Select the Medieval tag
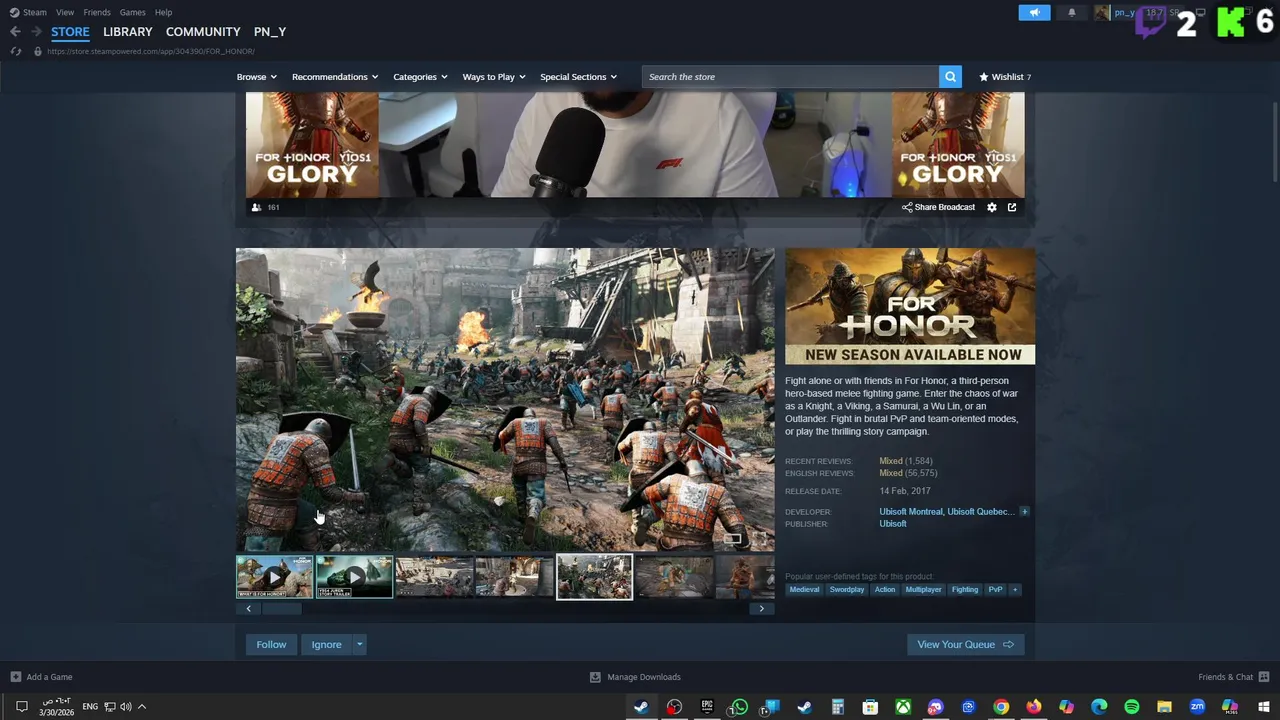Viewport: 1280px width, 720px height. tap(804, 590)
